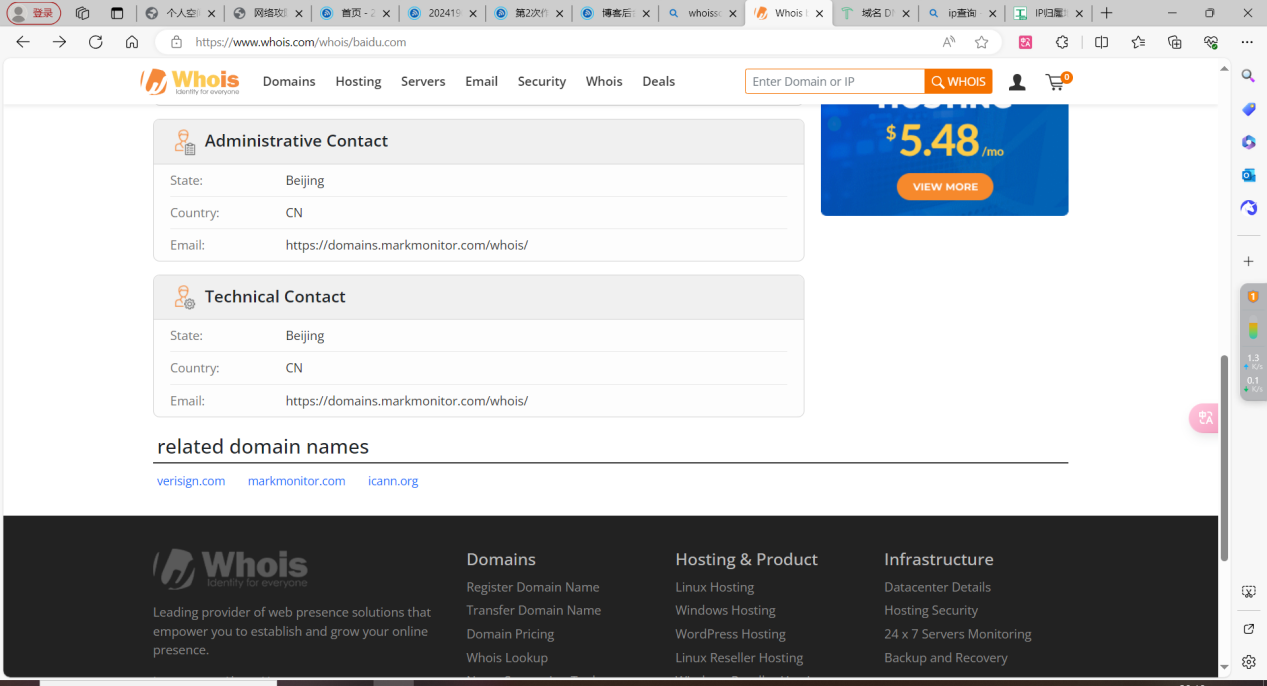Click Administrative Contact email markmonitor URL

point(407,245)
